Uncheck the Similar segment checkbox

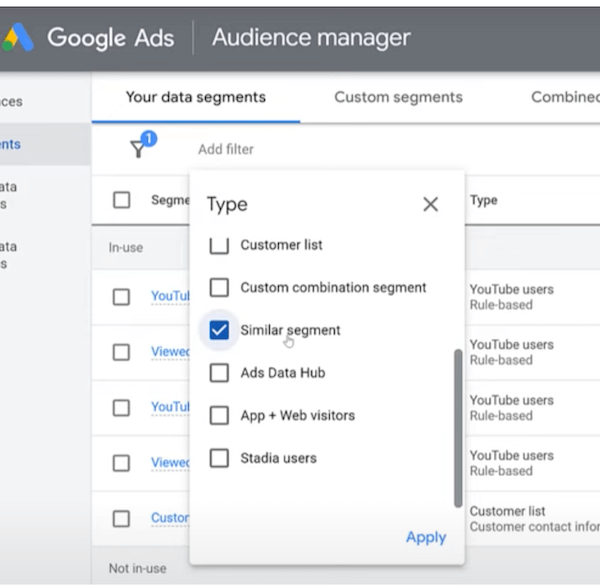pyautogui.click(x=219, y=330)
